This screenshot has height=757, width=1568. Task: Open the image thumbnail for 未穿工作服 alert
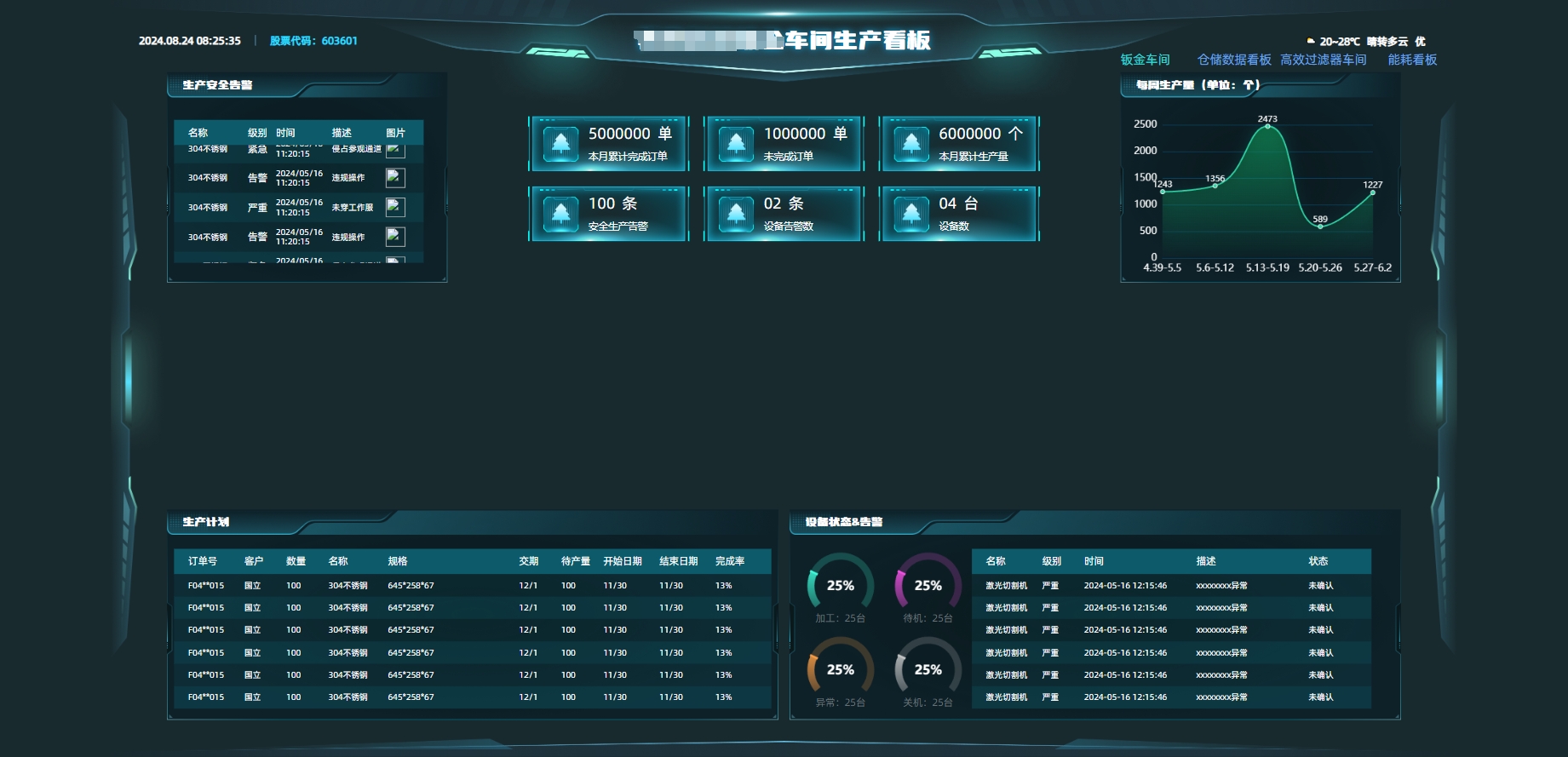pyautogui.click(x=395, y=207)
